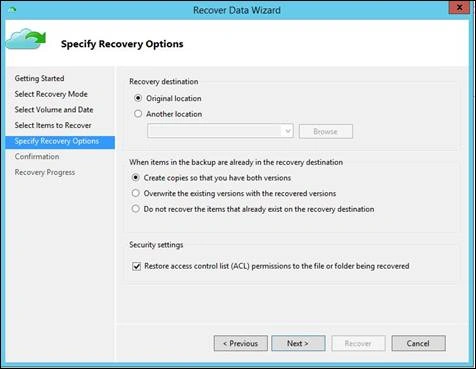Open the Getting Started step
The width and height of the screenshot is (476, 369).
point(39,78)
